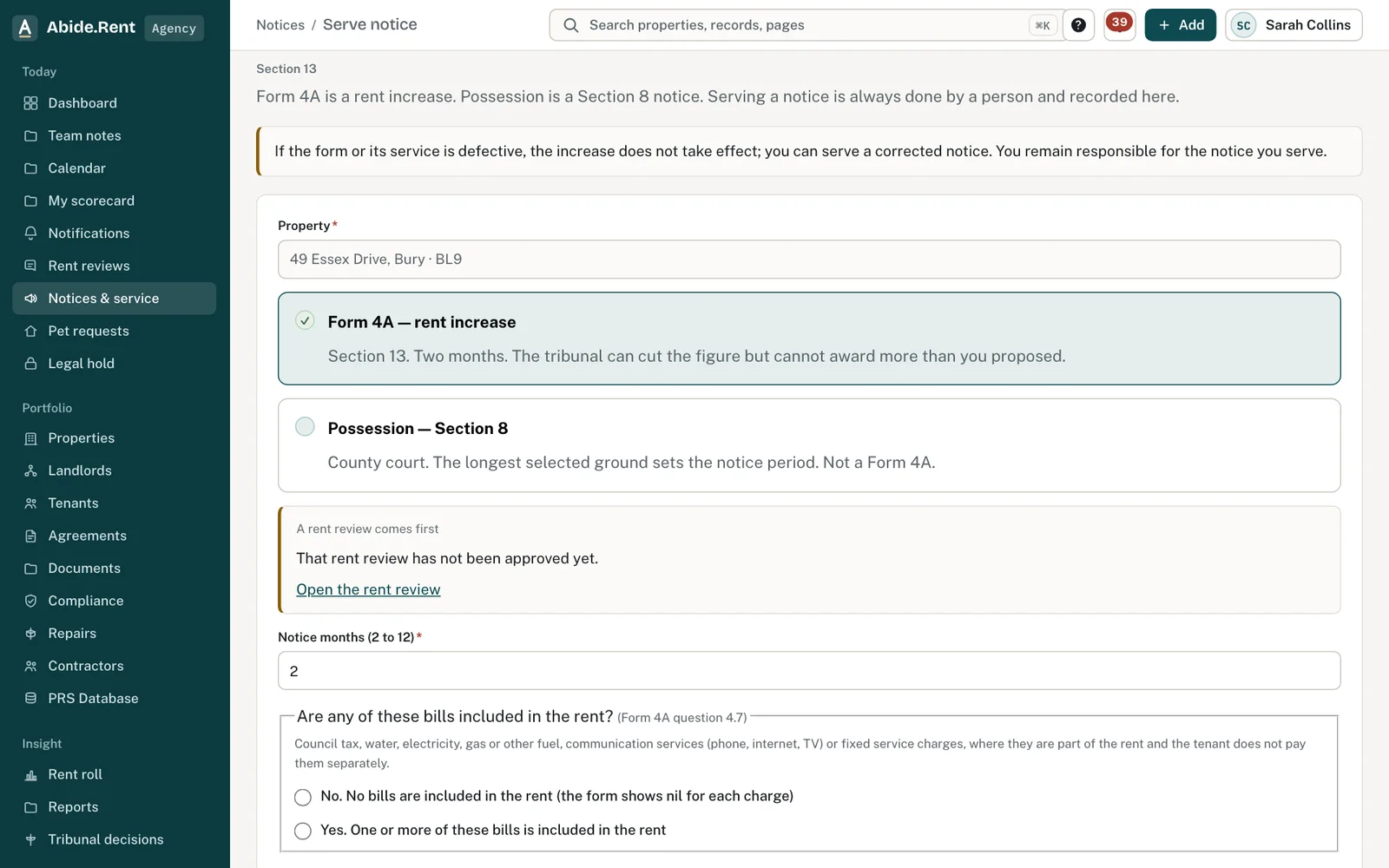Open Pet requests page
The image size is (1389, 868).
coord(114,331)
